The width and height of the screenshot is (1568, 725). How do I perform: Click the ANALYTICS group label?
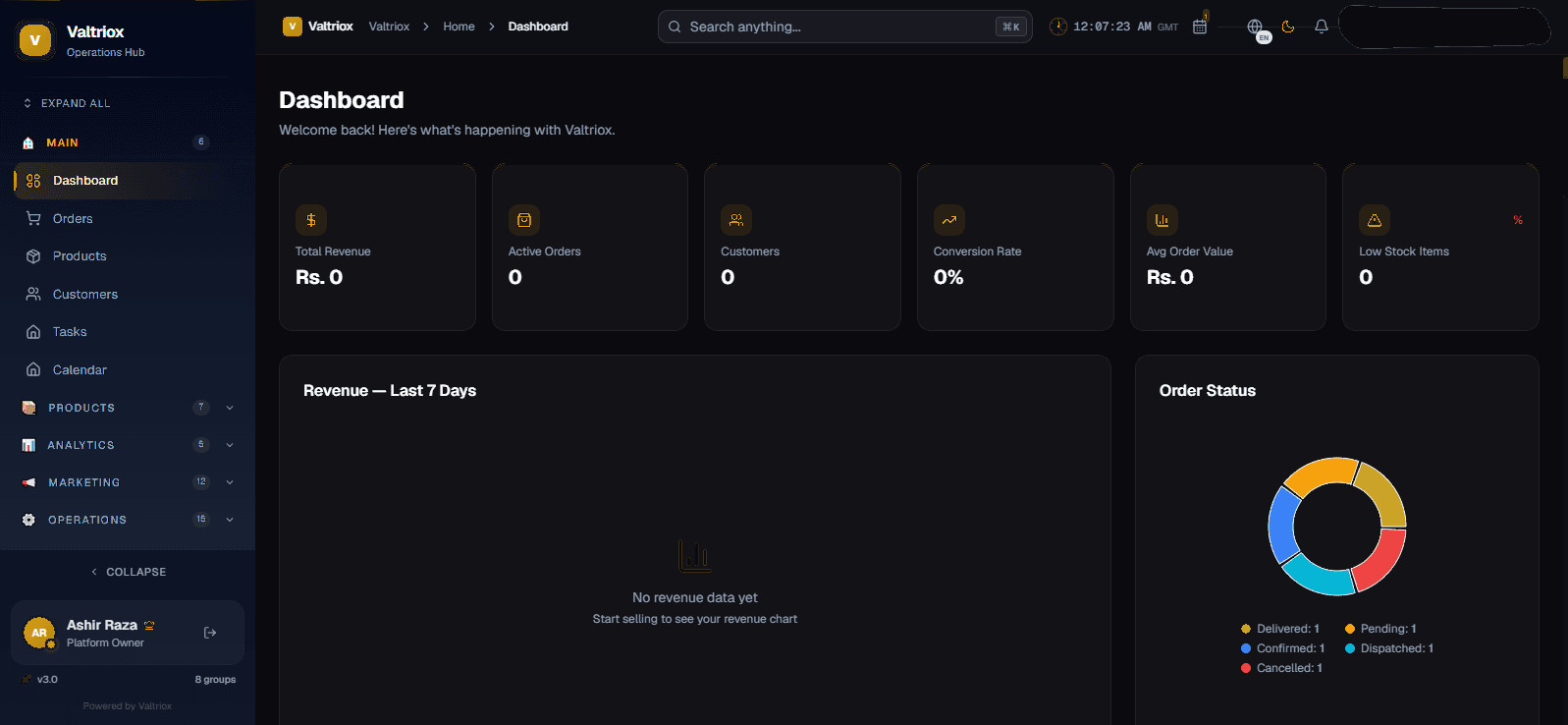[81, 445]
